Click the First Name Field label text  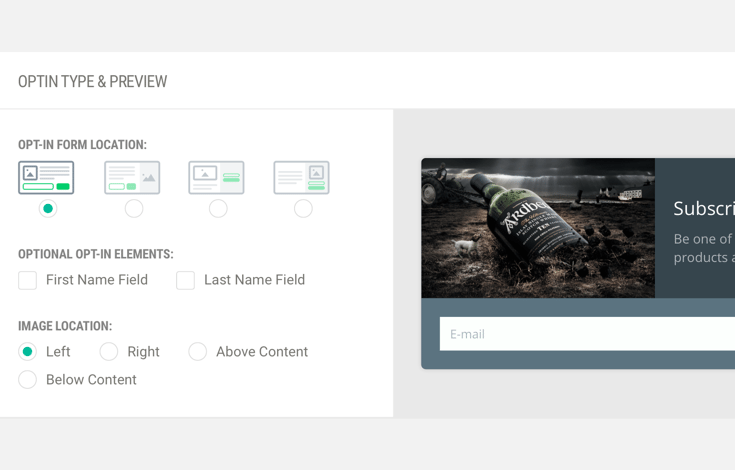(97, 280)
